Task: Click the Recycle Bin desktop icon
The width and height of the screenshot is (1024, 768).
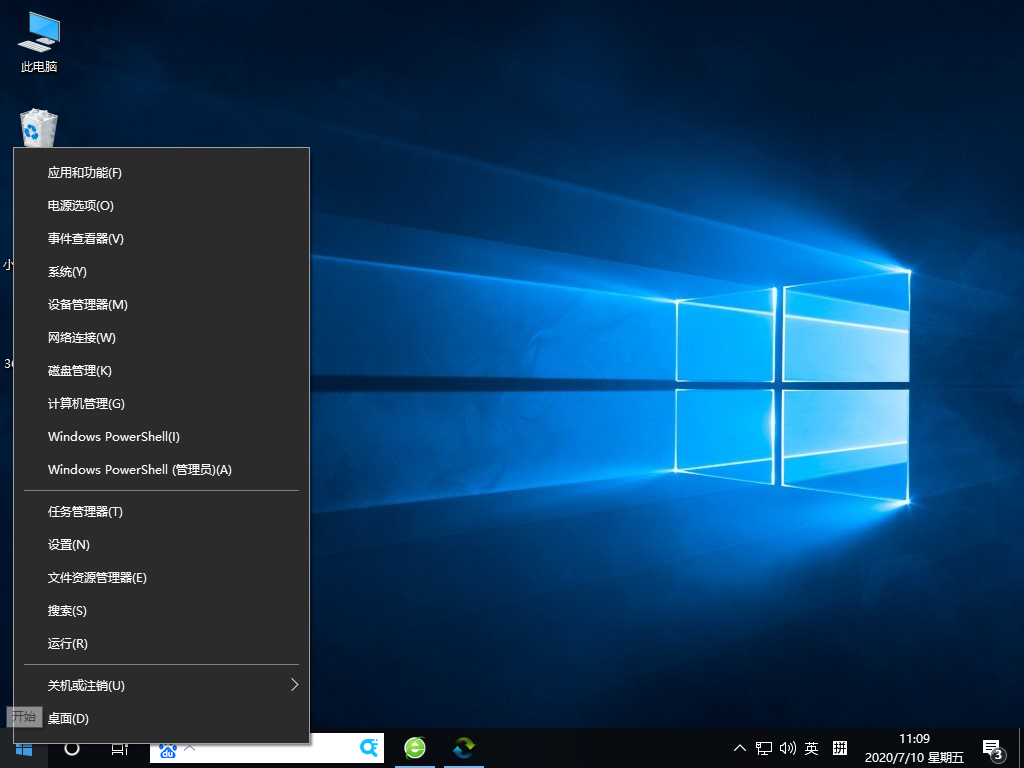Action: click(39, 128)
